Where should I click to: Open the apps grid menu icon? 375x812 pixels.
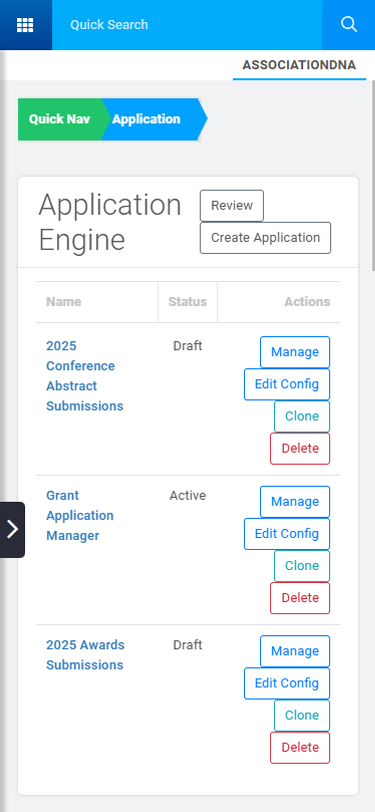pyautogui.click(x=25, y=25)
